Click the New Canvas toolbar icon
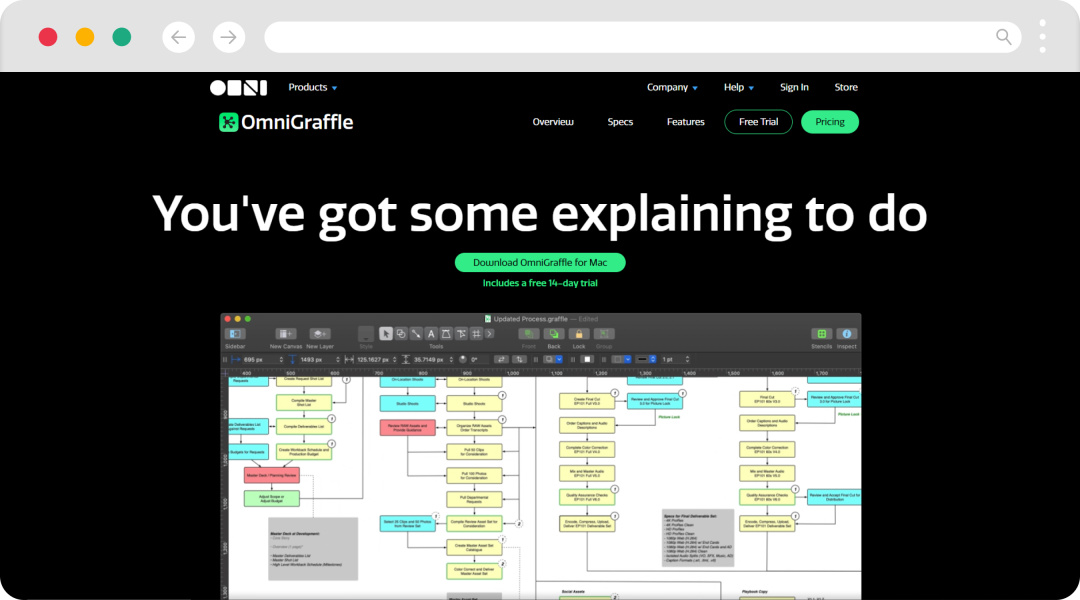 coord(286,334)
